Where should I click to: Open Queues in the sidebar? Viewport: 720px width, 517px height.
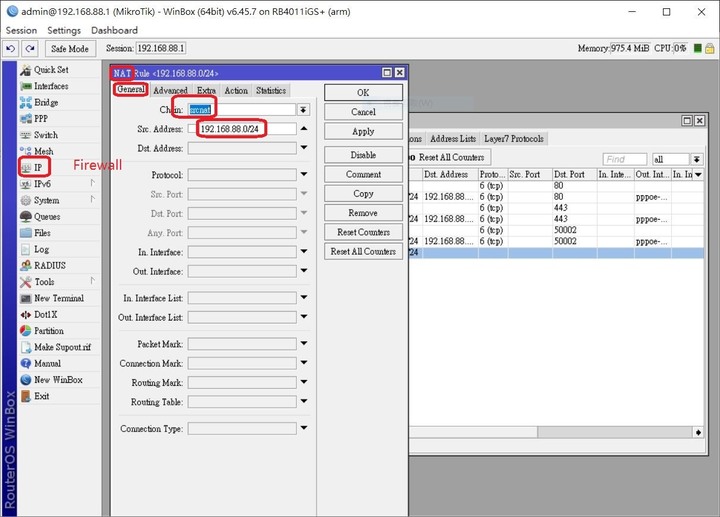click(x=46, y=217)
